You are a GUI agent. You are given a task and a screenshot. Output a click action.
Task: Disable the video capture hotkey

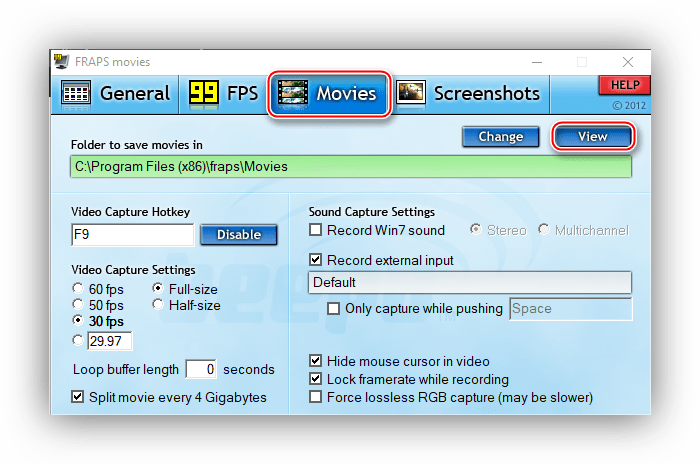click(239, 234)
